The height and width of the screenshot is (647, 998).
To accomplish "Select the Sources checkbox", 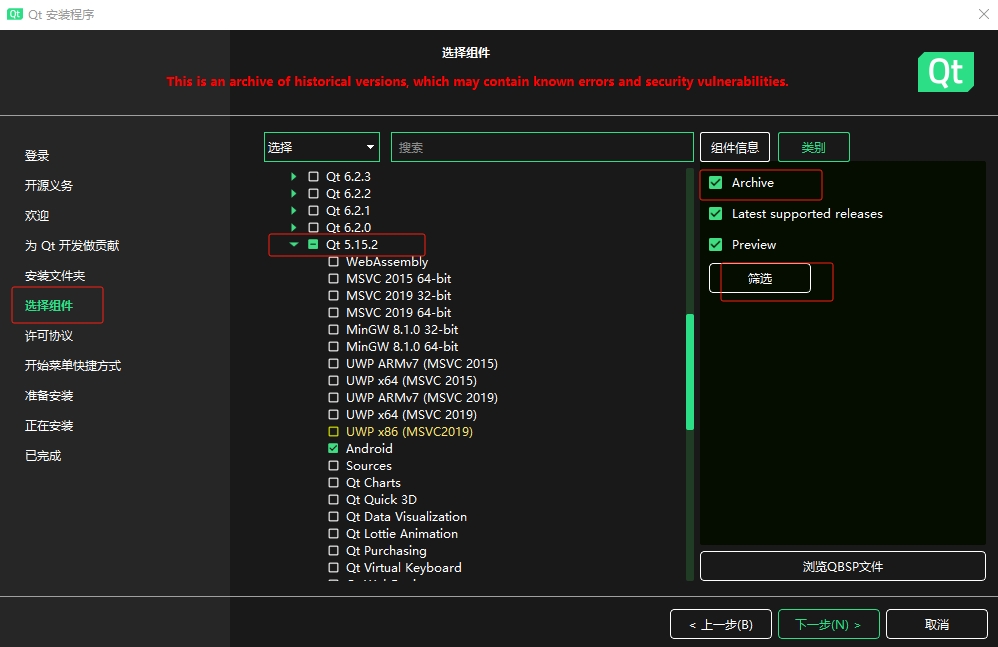I will [333, 466].
